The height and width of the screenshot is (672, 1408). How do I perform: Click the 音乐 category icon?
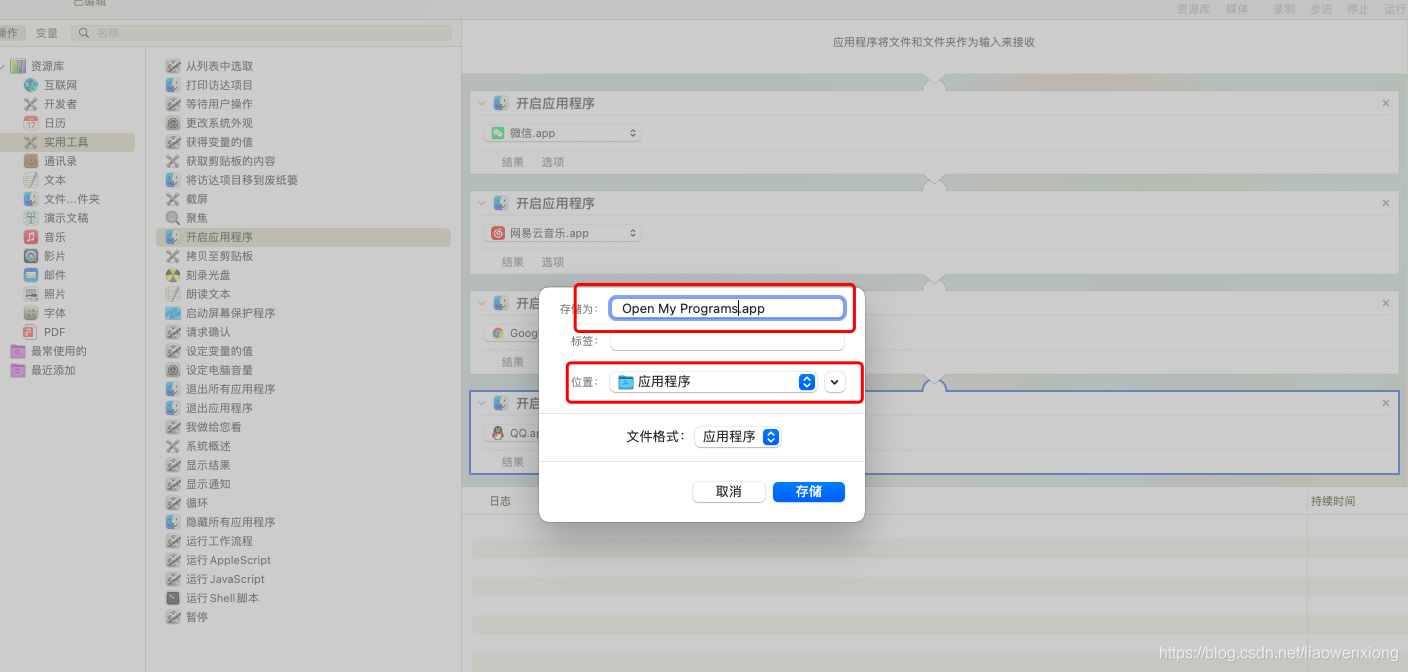coord(31,237)
